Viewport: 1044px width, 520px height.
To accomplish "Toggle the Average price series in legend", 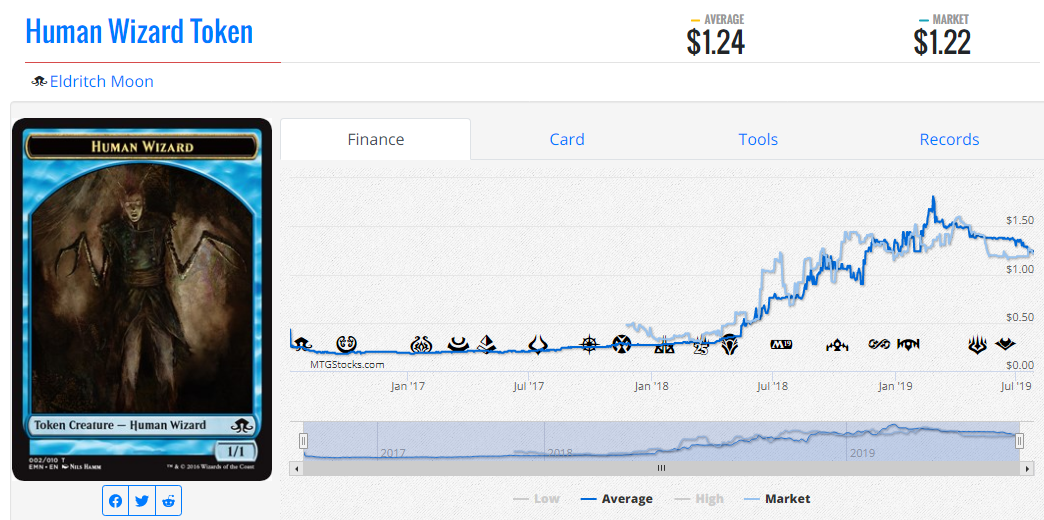I will pyautogui.click(x=617, y=499).
